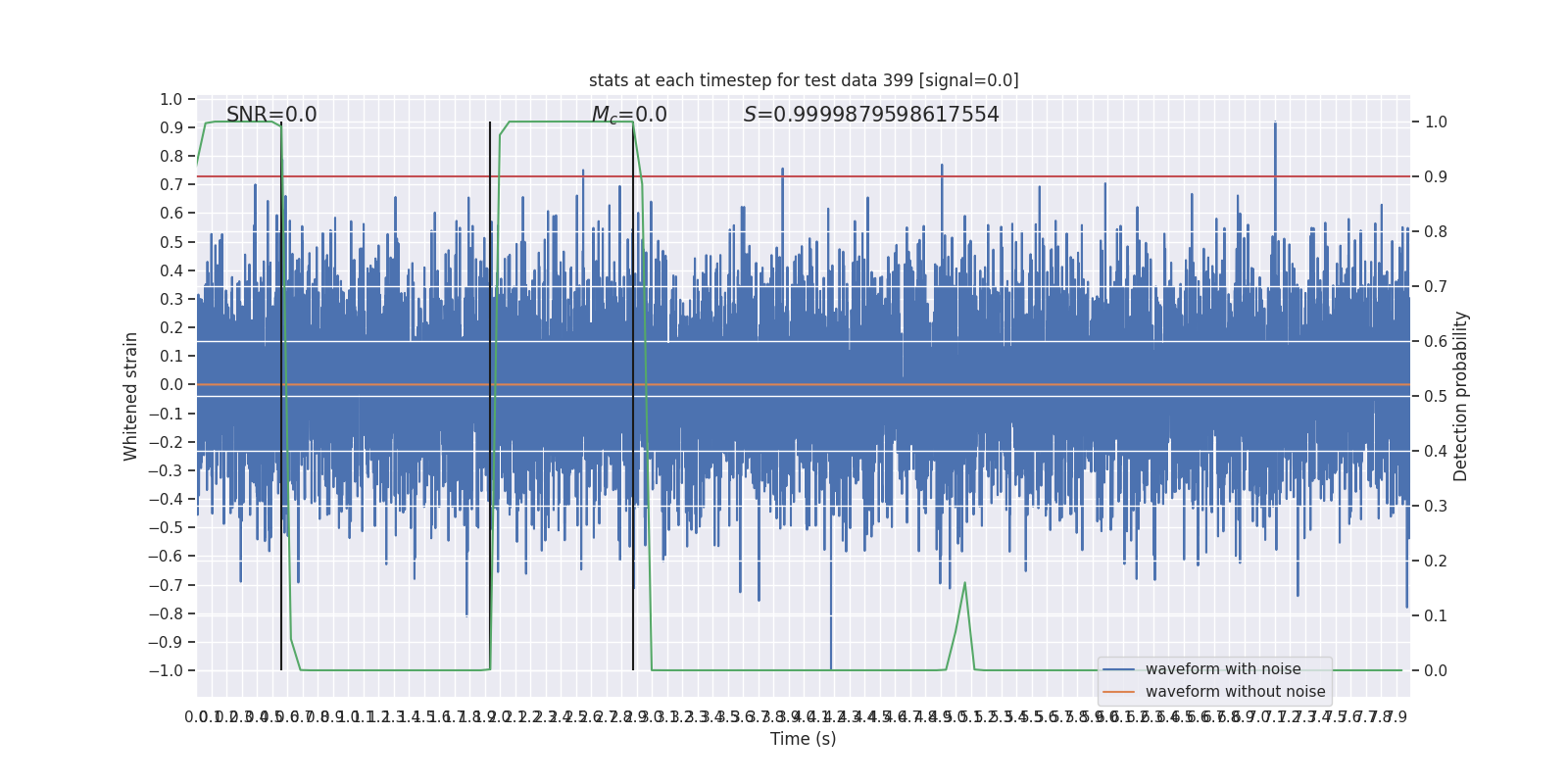The width and height of the screenshot is (1568, 784).
Task: Select 'waveform without noise' legend entry
Action: coord(1235,692)
